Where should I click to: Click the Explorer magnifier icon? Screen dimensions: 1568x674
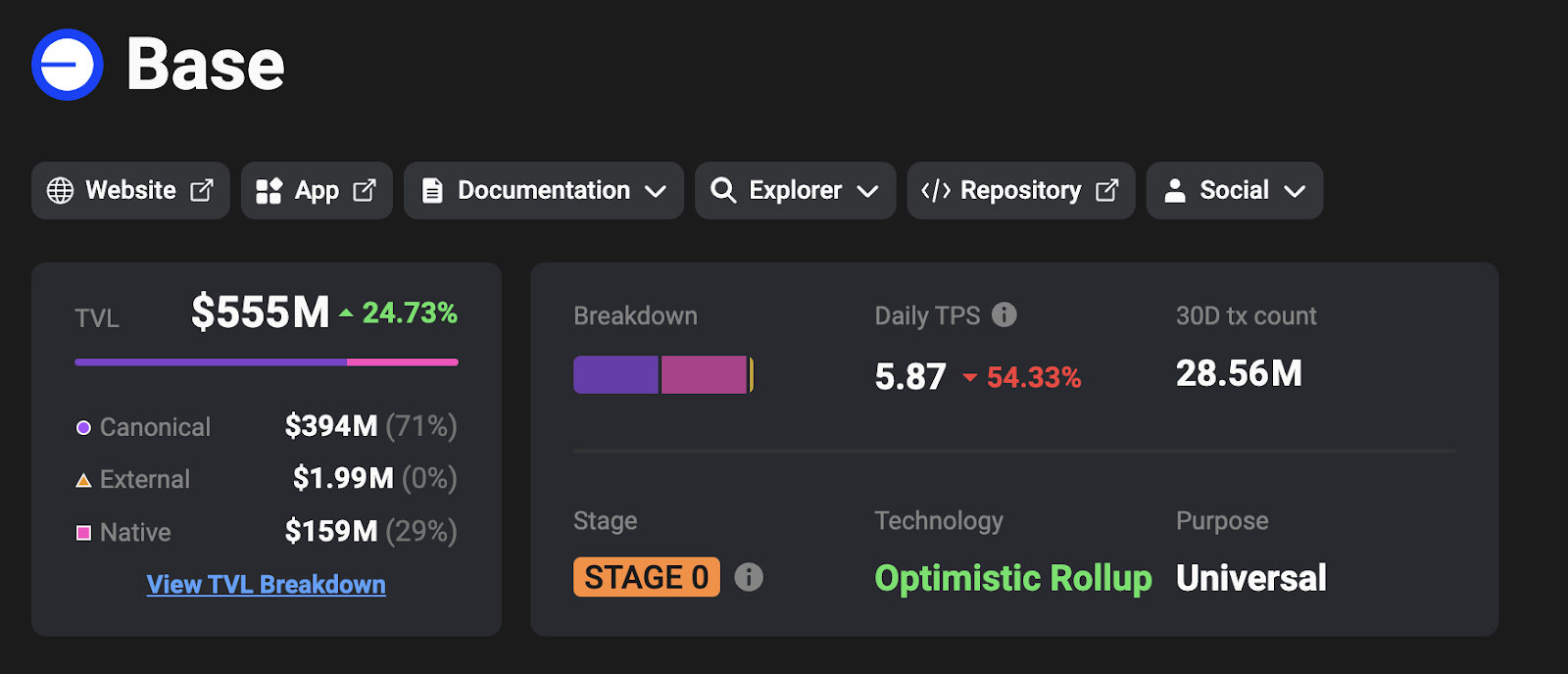pos(723,191)
